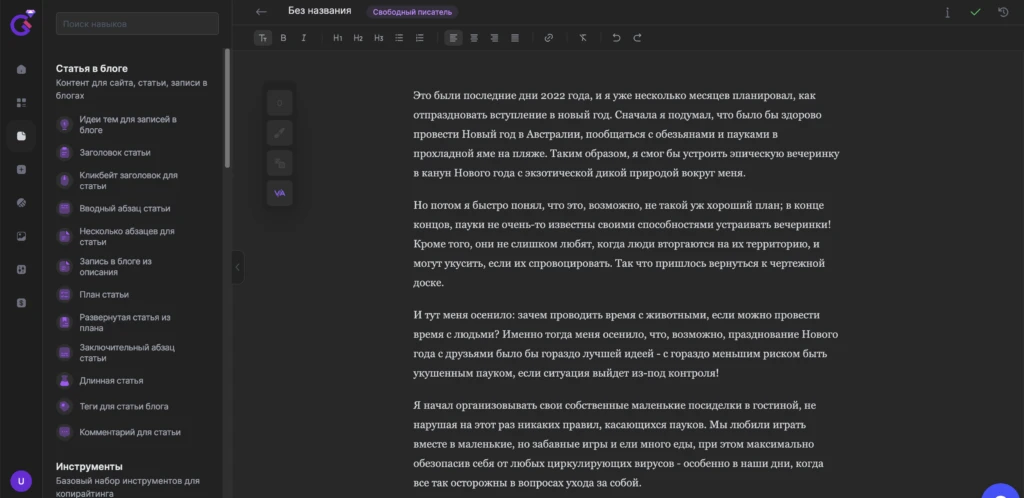The height and width of the screenshot is (498, 1024).
Task: Click the app logo at top-left
Action: click(x=22, y=23)
